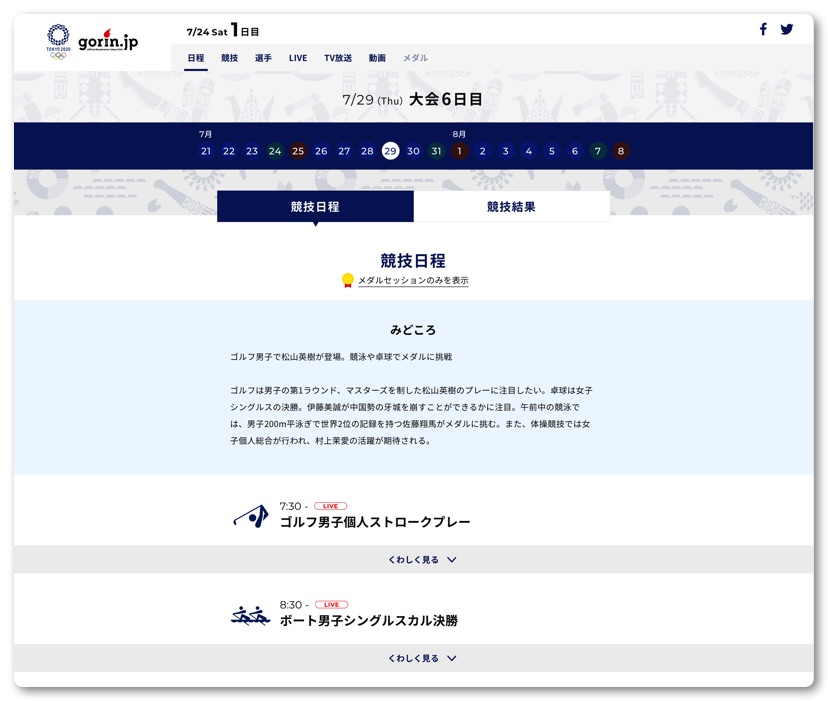Screen dimensions: 828x701
Task: Click the rowing sport pictogram
Action: tap(250, 615)
